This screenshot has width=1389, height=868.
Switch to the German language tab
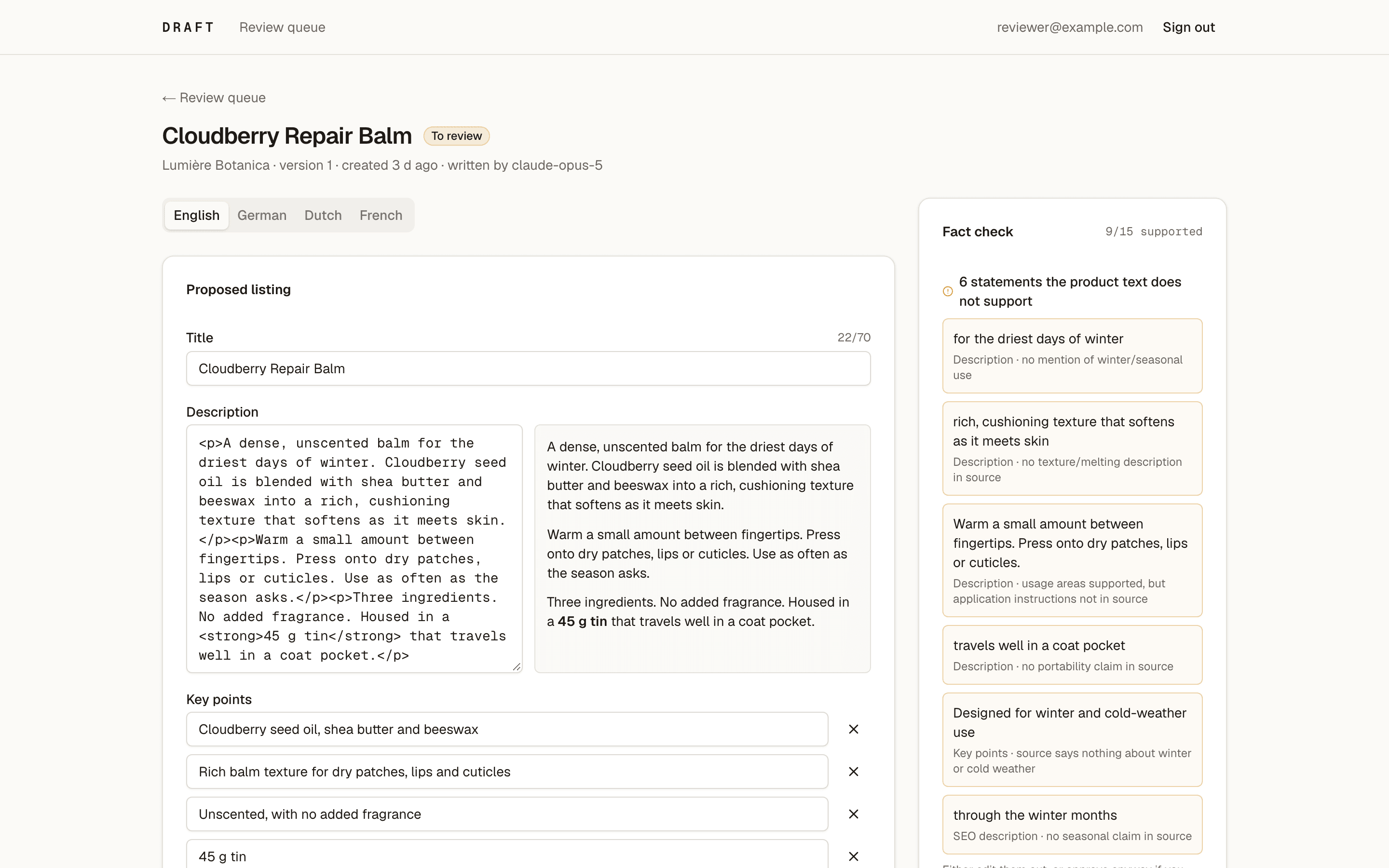click(262, 215)
